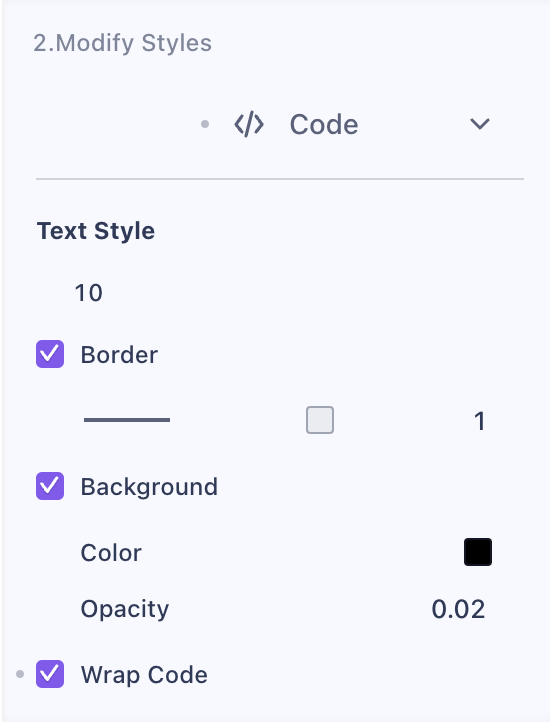
Task: Click the font size field showing 10
Action: pos(88,293)
